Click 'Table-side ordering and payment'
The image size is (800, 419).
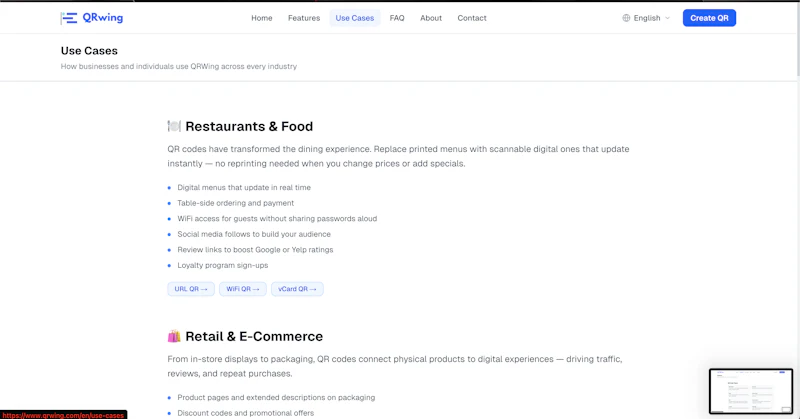click(236, 203)
